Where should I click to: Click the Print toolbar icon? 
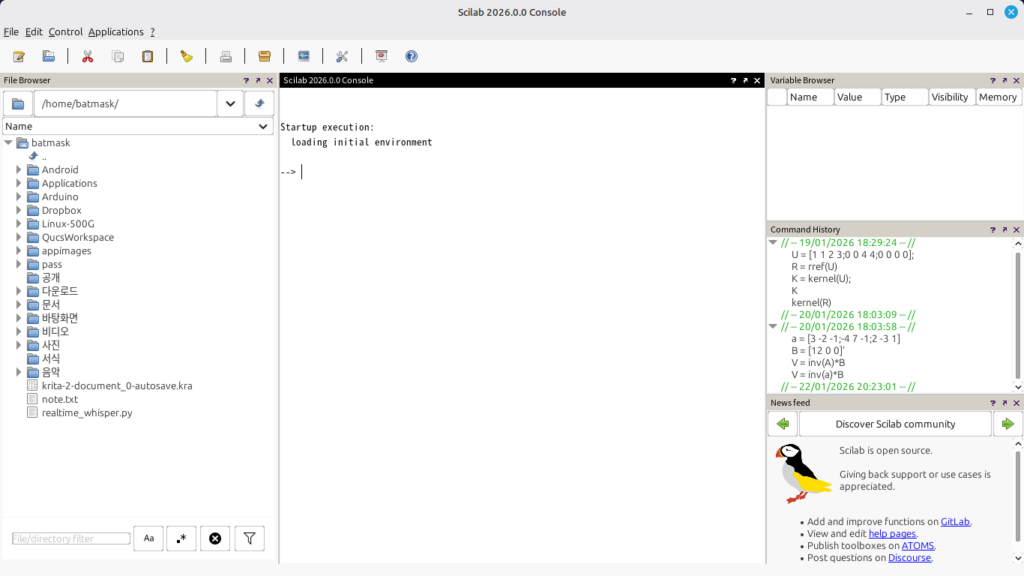[x=226, y=56]
